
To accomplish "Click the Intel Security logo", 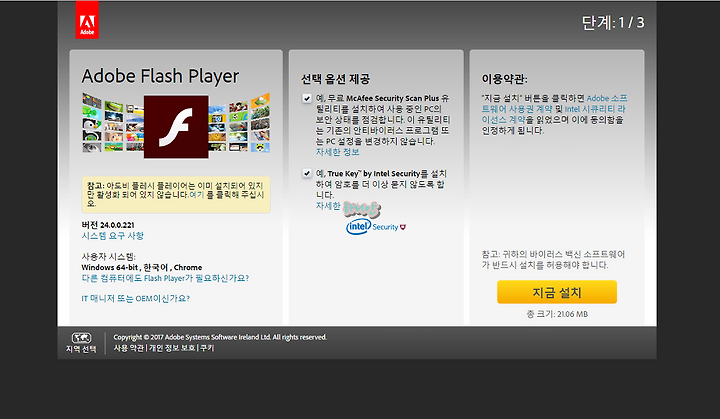I will 376,226.
